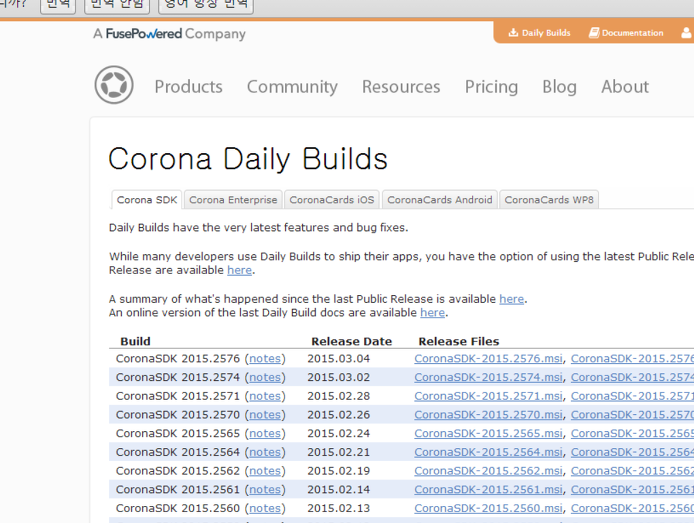
Task: Download CoronaSDK-2015.2571.msi
Action: click(x=489, y=396)
